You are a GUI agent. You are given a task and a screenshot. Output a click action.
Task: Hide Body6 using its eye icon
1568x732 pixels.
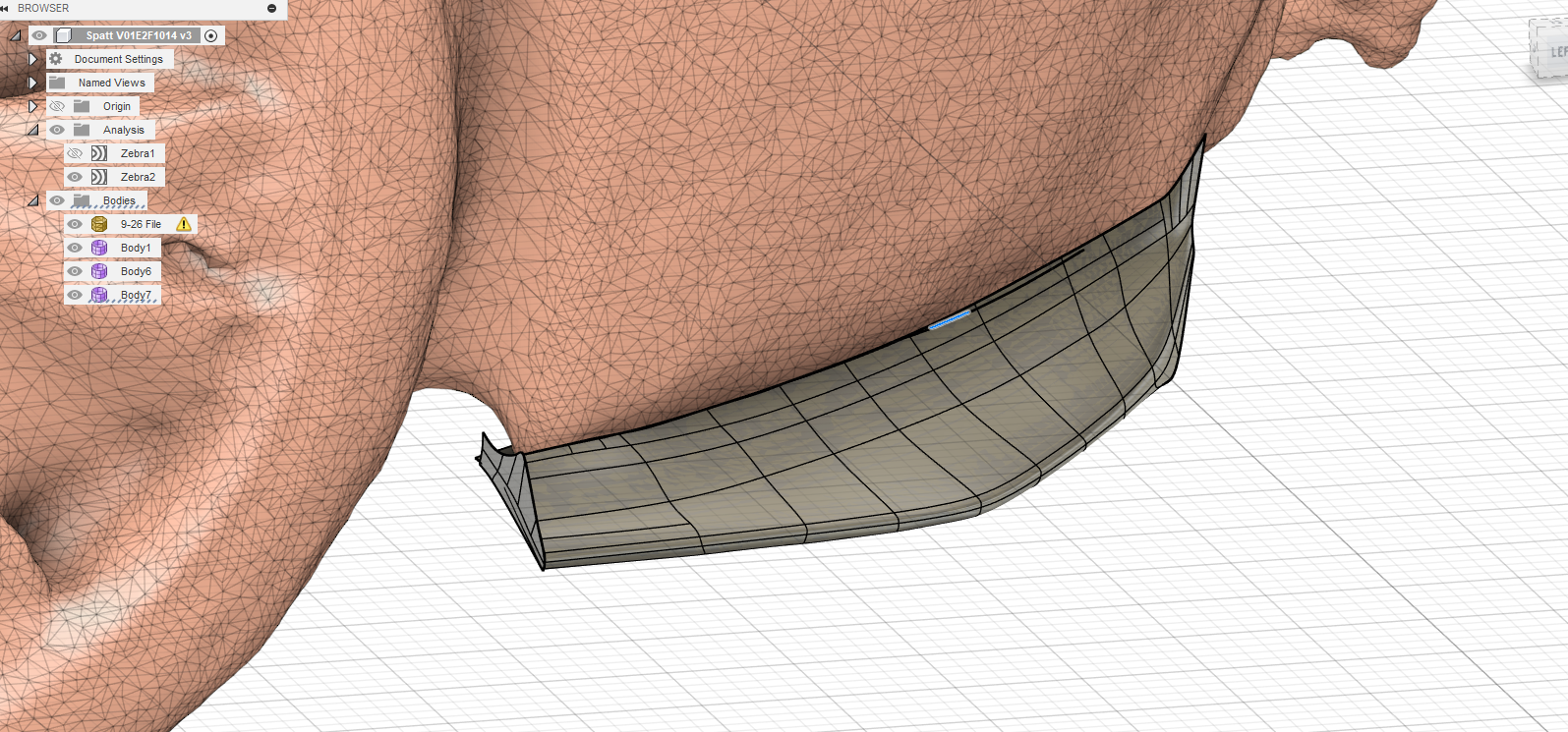coord(75,271)
